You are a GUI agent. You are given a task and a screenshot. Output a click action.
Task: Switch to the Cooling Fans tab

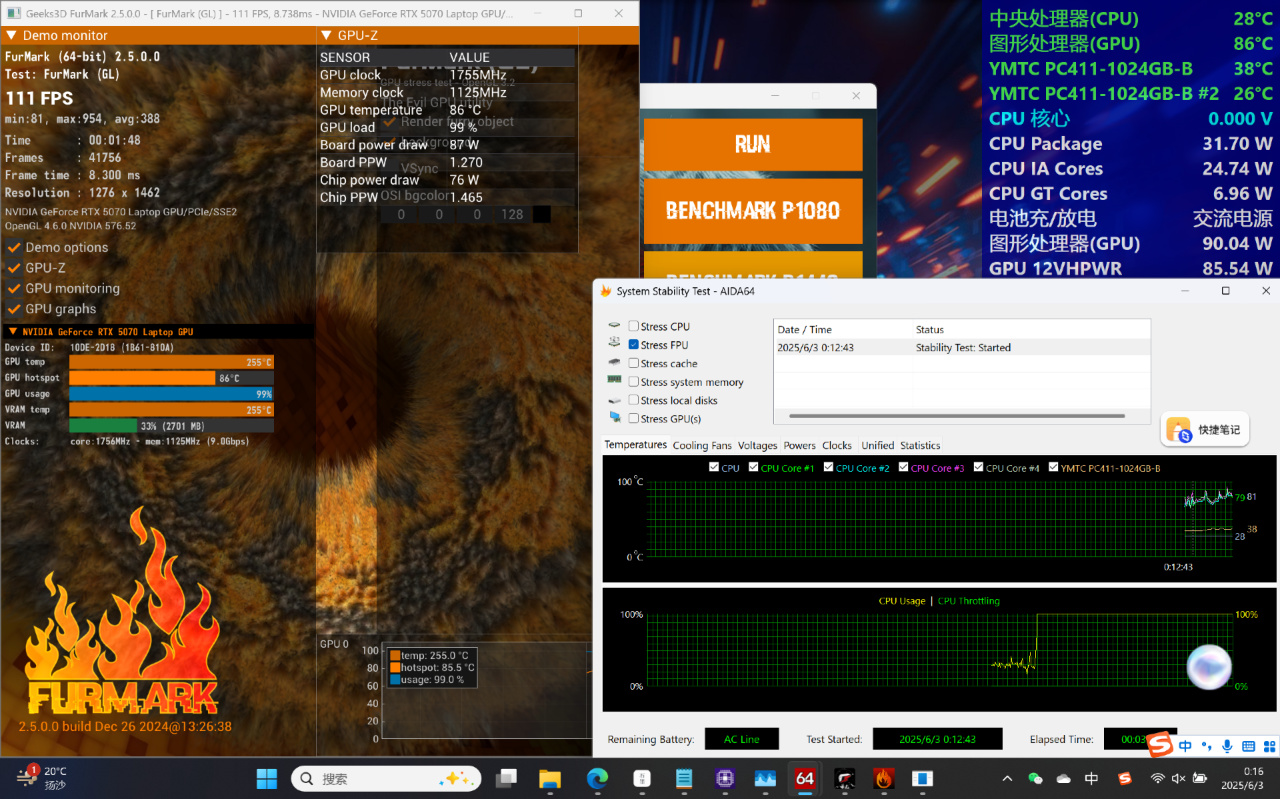click(x=702, y=445)
